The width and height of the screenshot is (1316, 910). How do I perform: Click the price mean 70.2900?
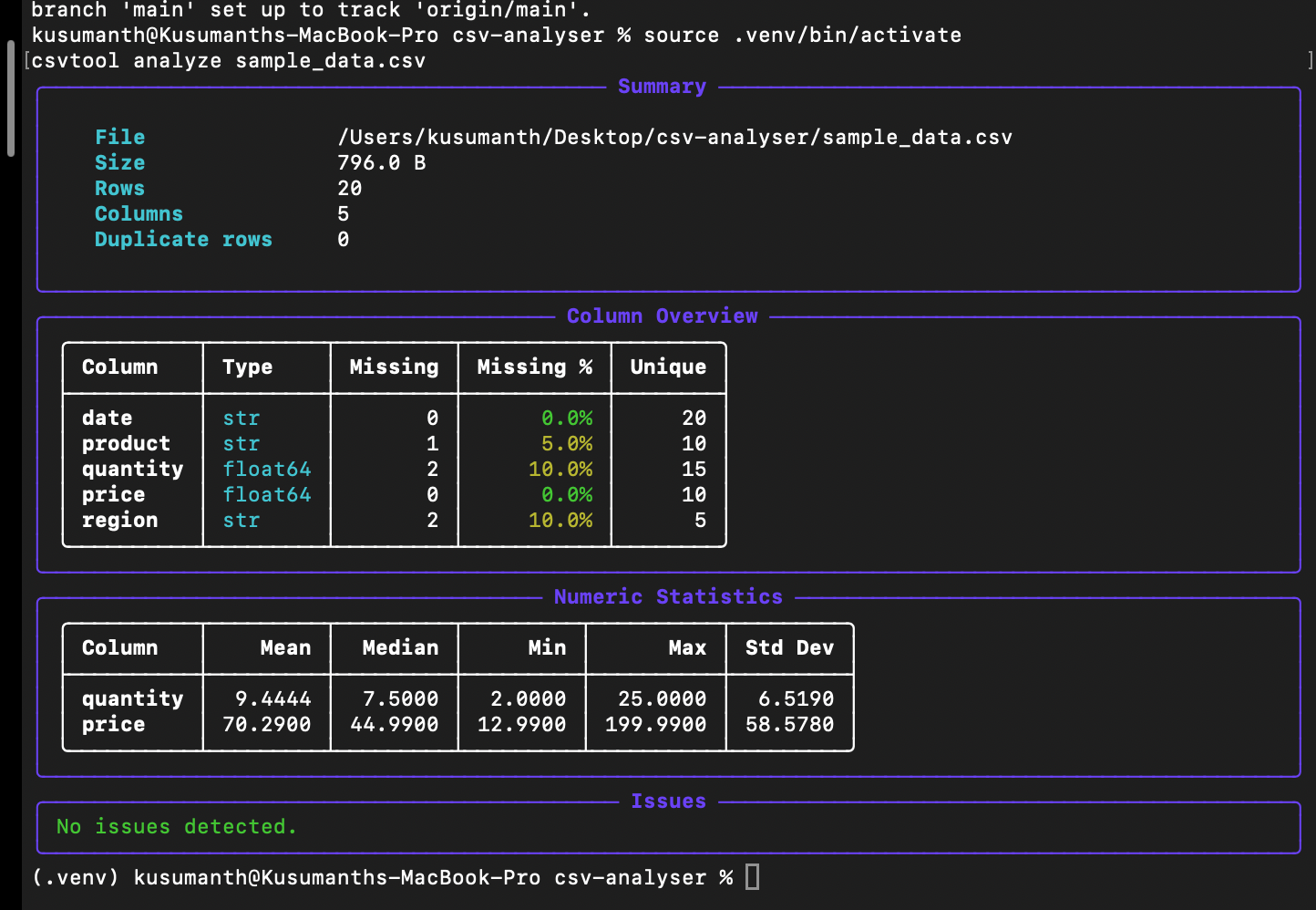(267, 725)
